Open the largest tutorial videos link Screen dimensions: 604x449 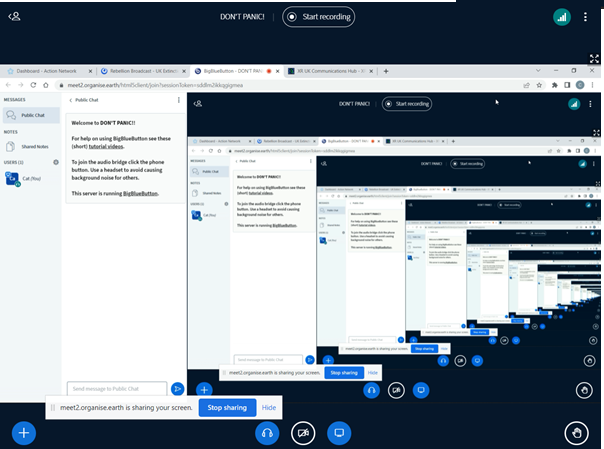tap(106, 146)
